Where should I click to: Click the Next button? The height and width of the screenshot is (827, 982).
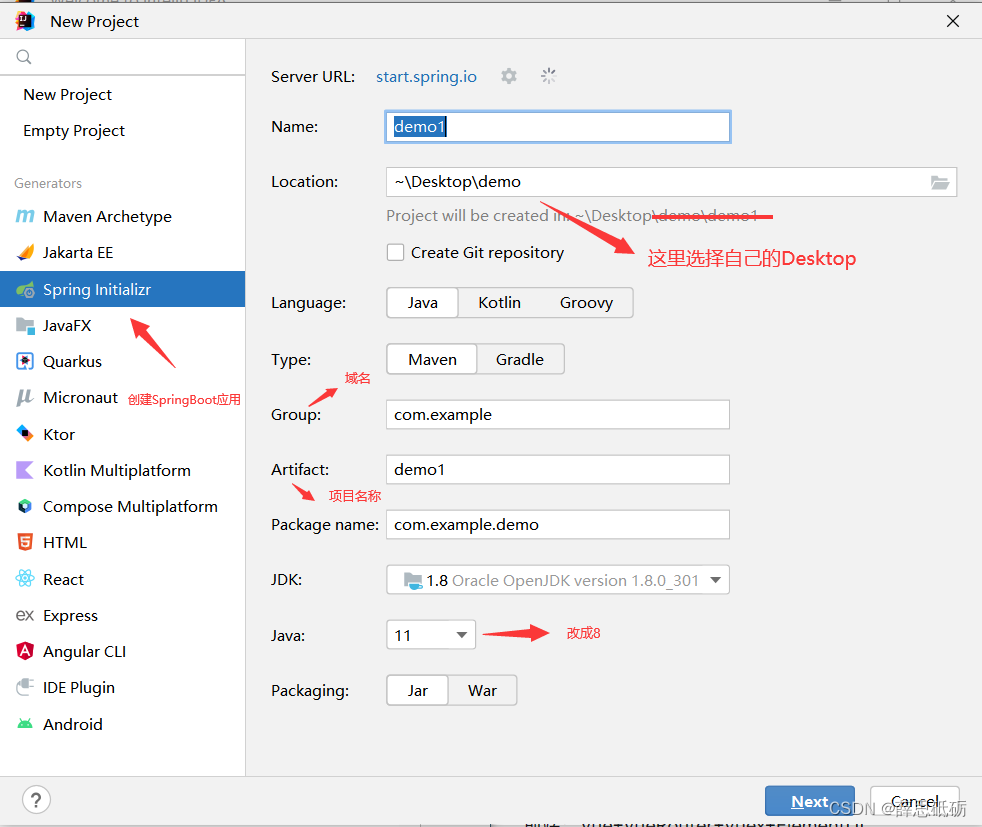809,801
